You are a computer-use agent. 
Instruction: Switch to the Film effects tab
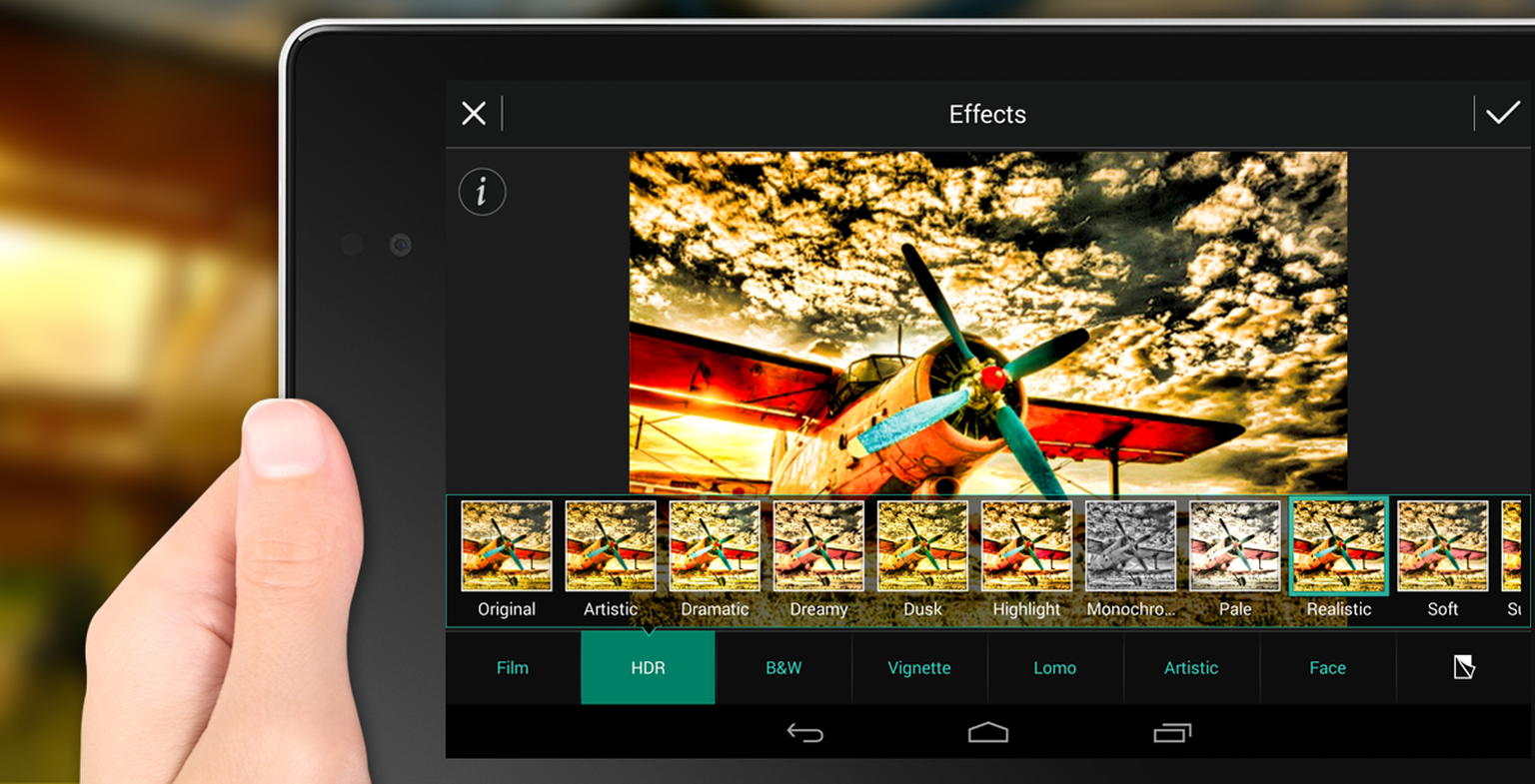point(513,667)
